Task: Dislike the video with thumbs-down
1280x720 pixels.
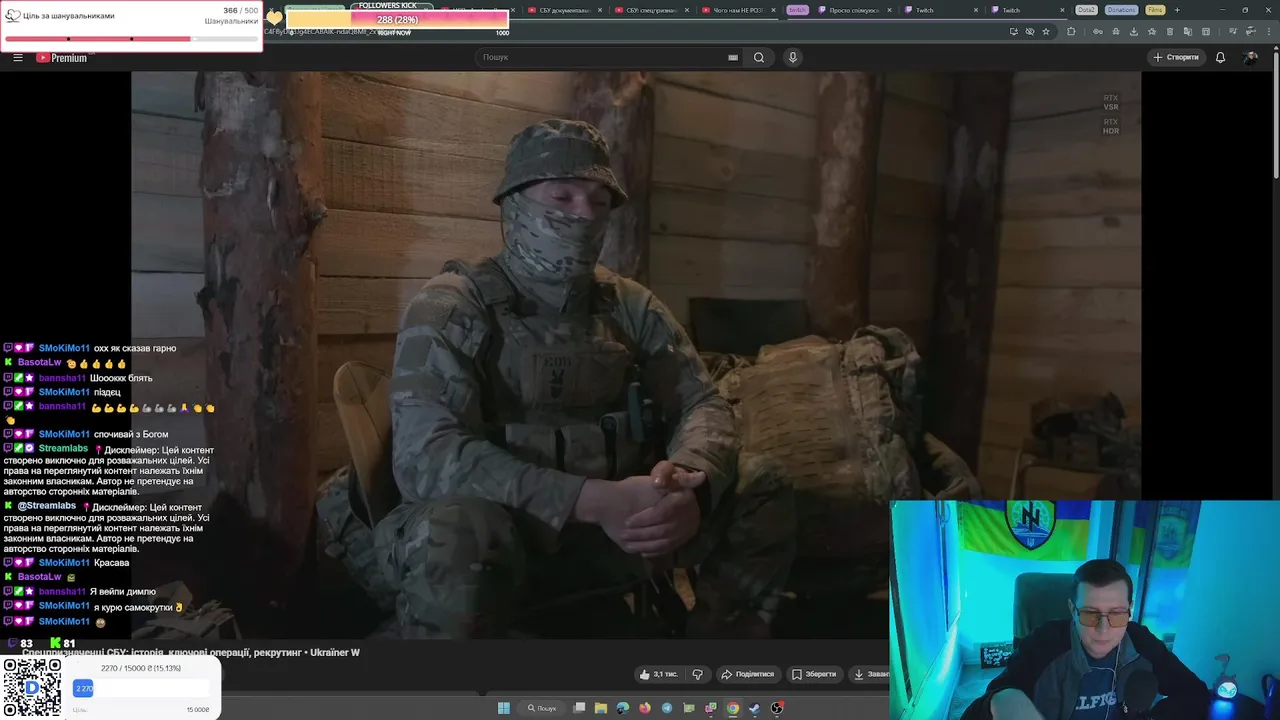Action: (697, 674)
